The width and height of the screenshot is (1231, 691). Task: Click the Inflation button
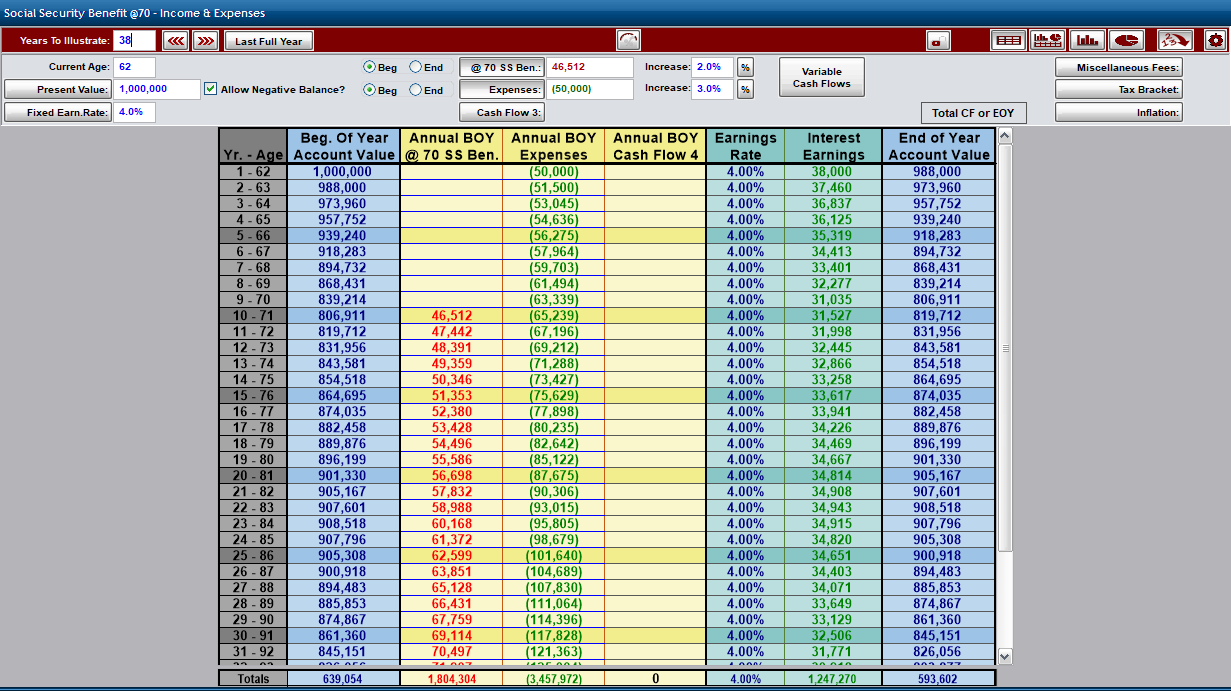click(1119, 112)
